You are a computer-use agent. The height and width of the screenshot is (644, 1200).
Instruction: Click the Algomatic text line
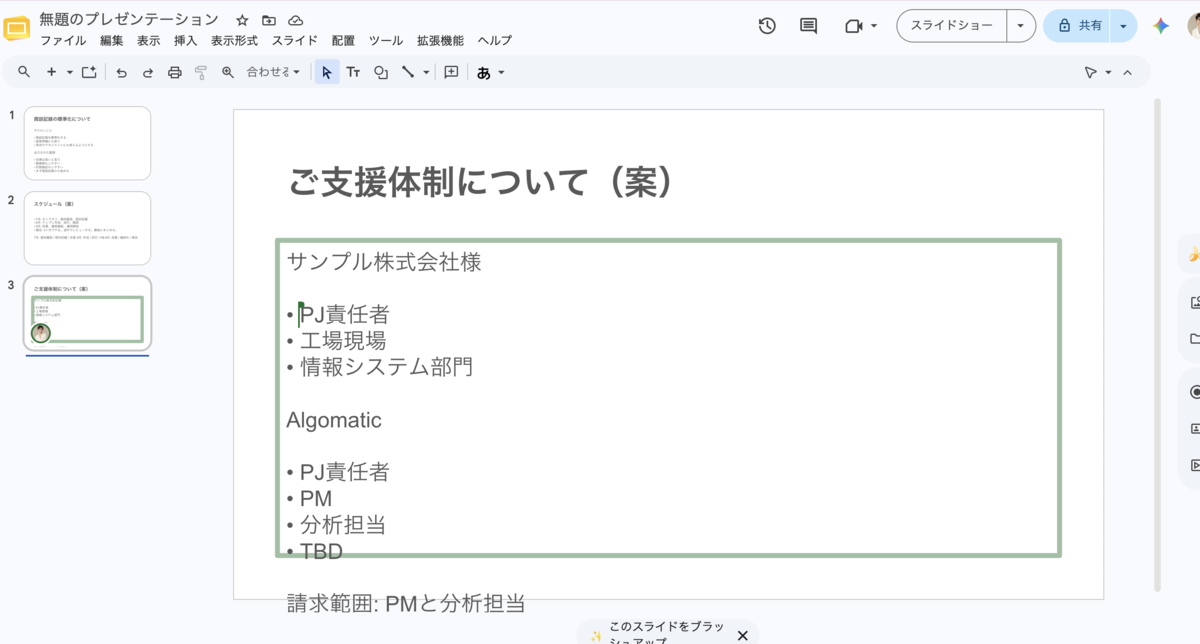pos(334,420)
